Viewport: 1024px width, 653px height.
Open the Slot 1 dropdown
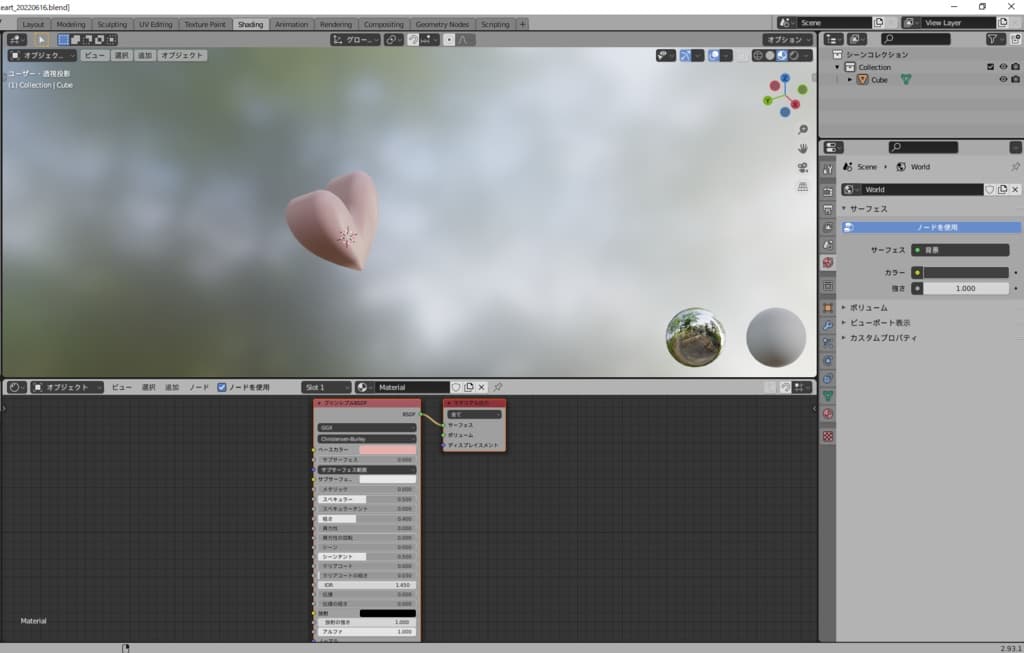[327, 387]
